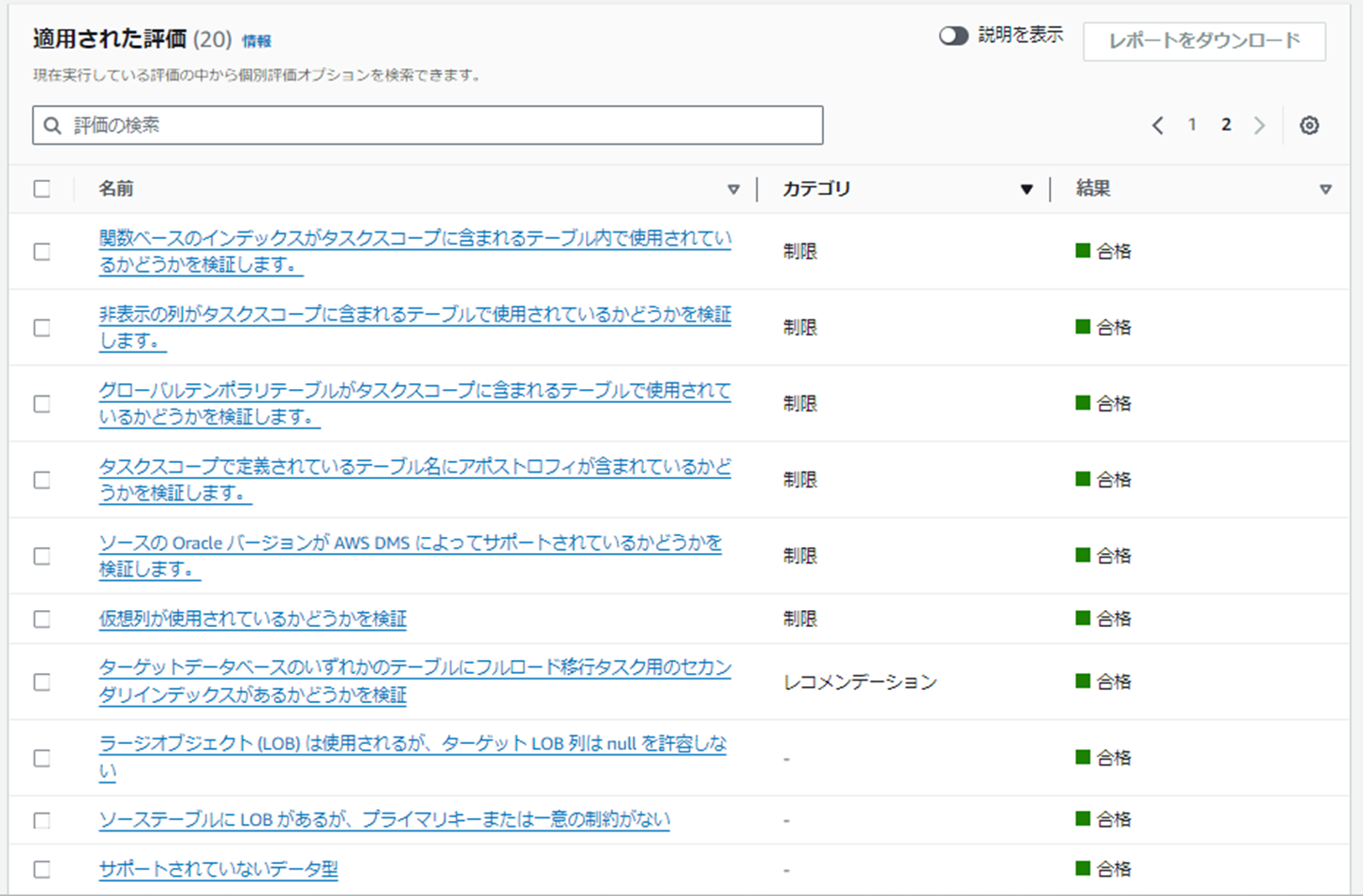The height and width of the screenshot is (896, 1363).
Task: Open the カテゴリ column filter dropdown
Action: pos(1027,188)
